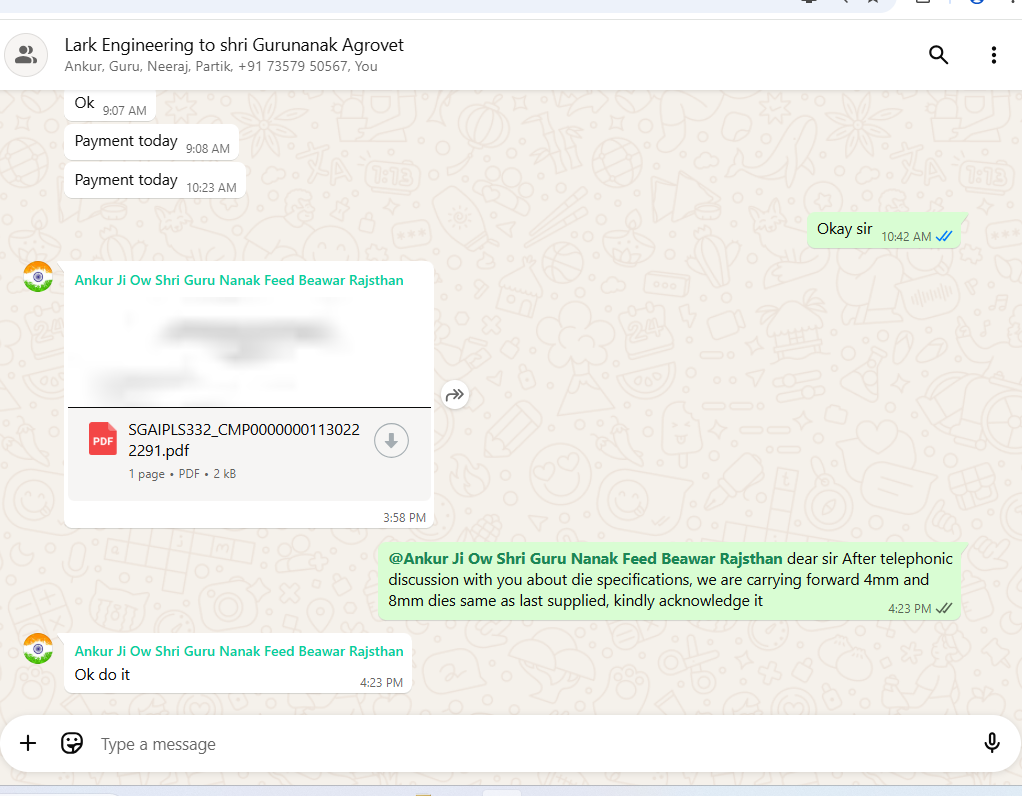Image resolution: width=1022 pixels, height=796 pixels.
Task: Click the India flag avatar beside PDF message
Action: pos(38,277)
